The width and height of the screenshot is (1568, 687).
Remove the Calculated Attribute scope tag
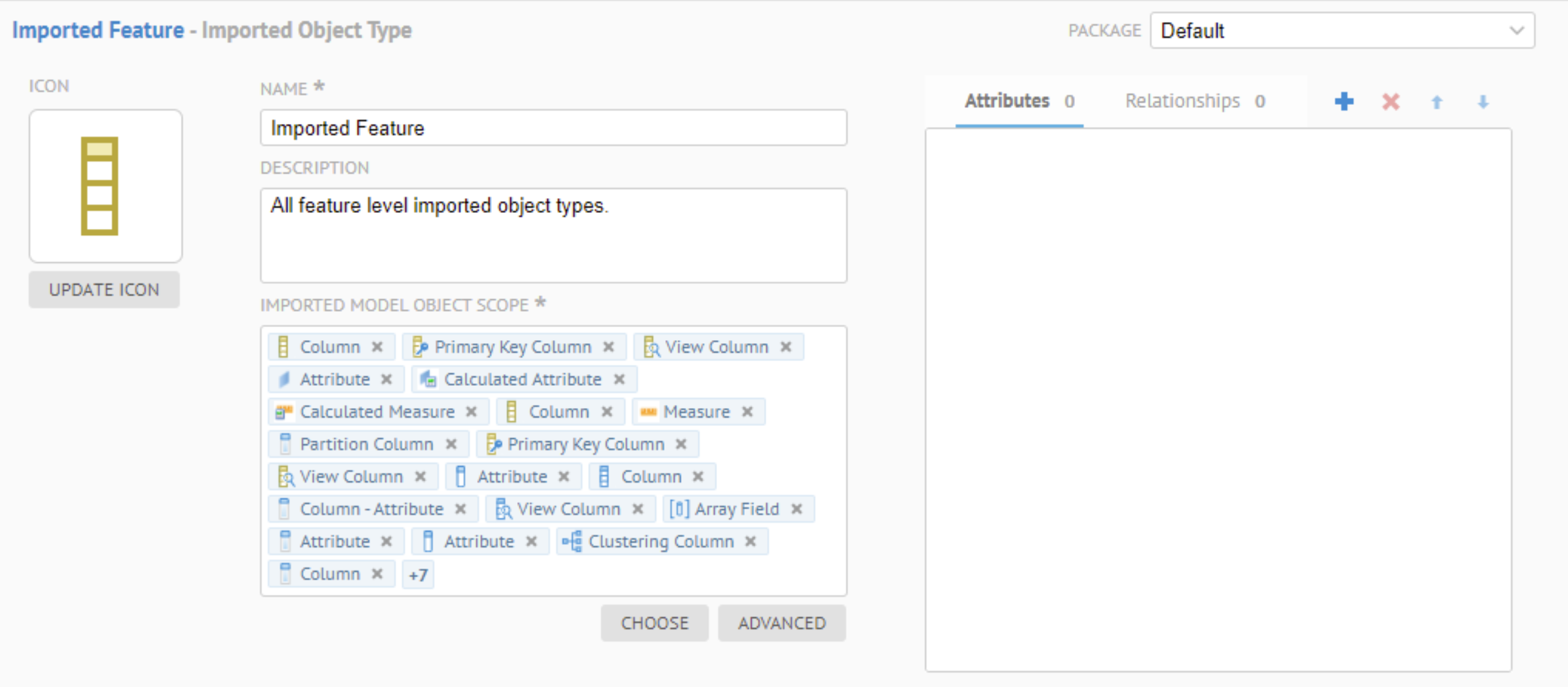pyautogui.click(x=620, y=380)
